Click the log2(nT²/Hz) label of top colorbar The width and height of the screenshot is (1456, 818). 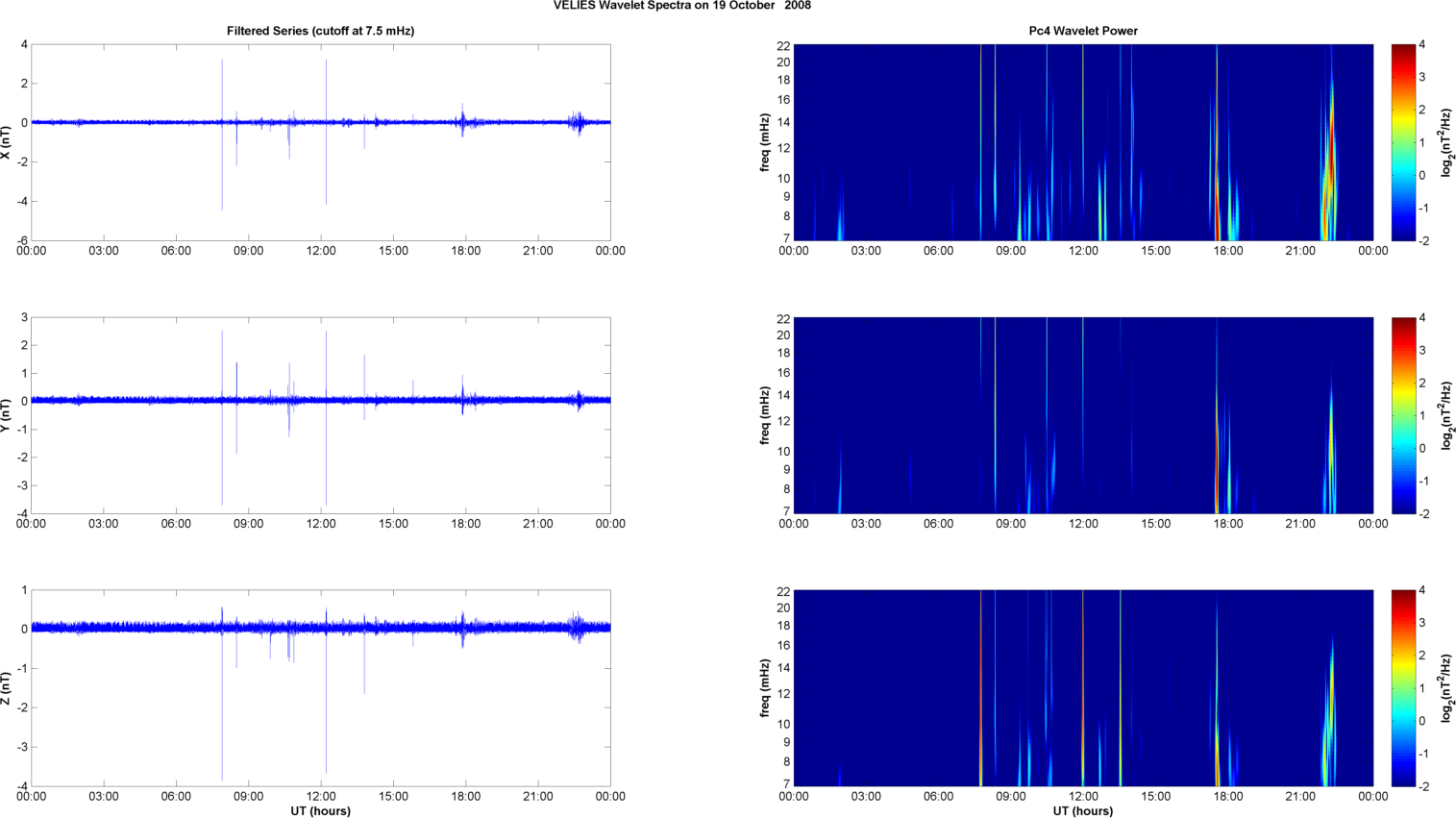[x=1446, y=142]
